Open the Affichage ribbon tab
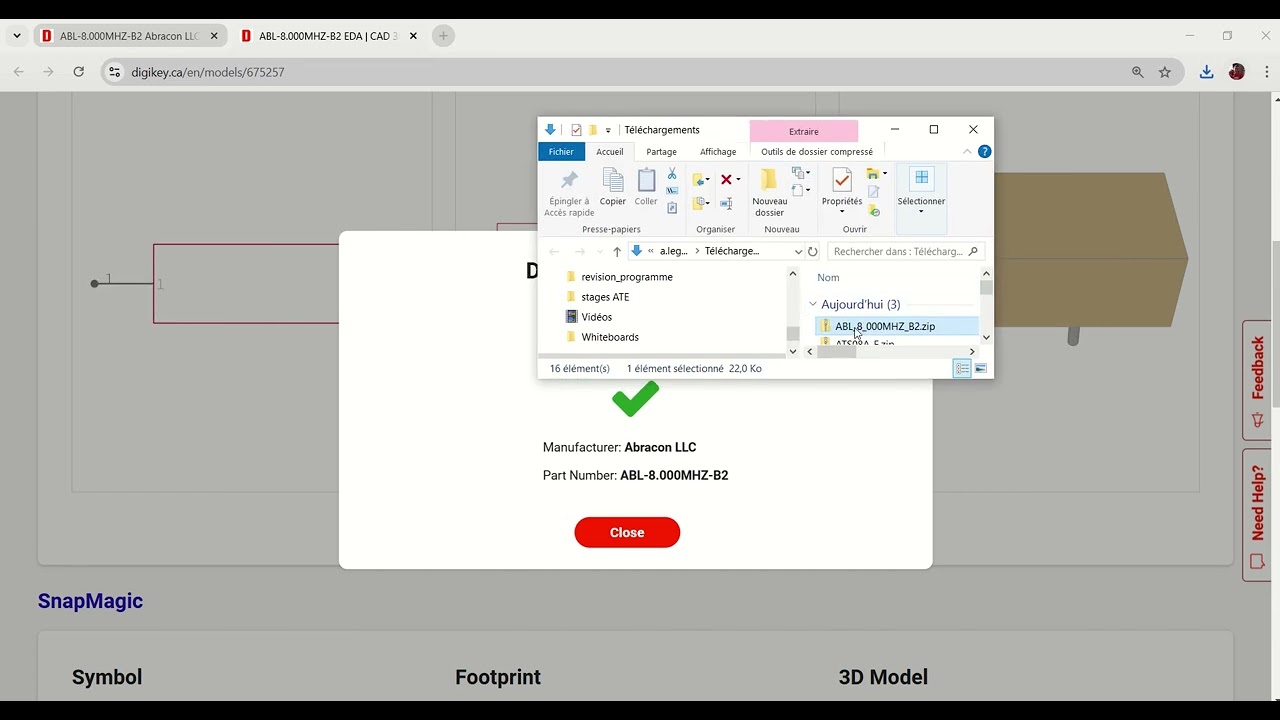The image size is (1280, 720). pyautogui.click(x=718, y=152)
